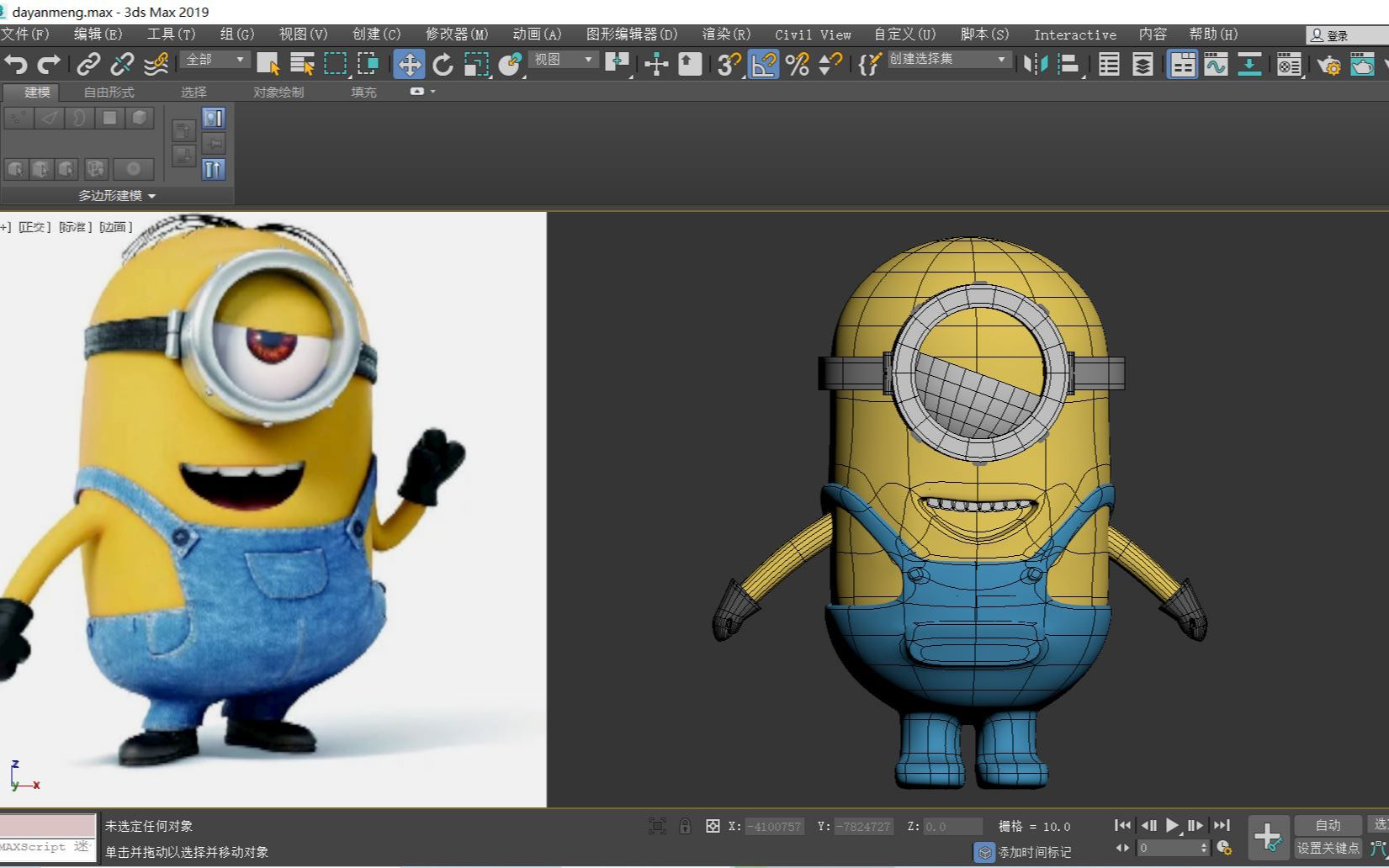Step to previous frame

coord(1148,826)
